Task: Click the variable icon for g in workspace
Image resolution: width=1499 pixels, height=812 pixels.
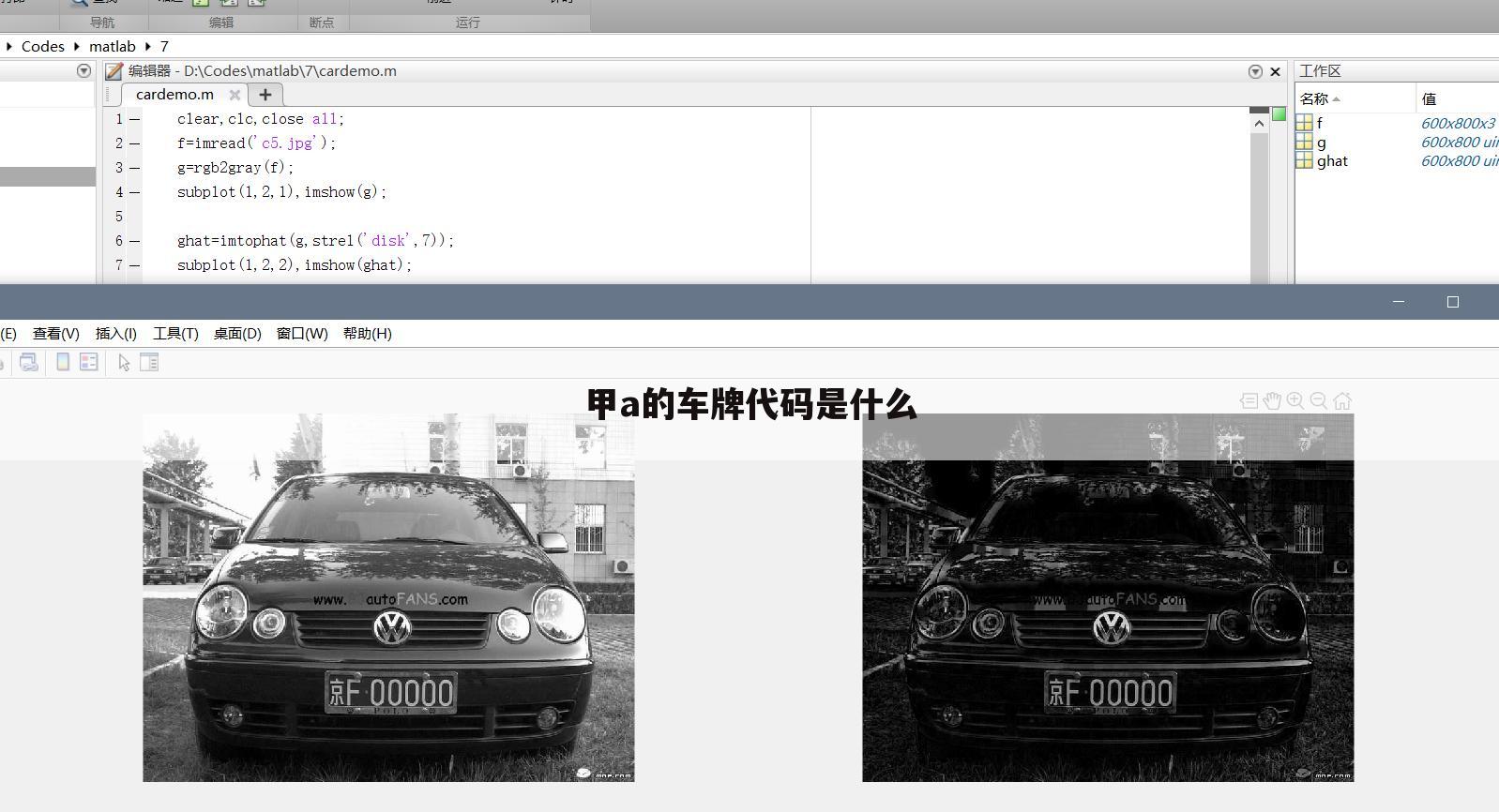Action: click(x=1304, y=142)
